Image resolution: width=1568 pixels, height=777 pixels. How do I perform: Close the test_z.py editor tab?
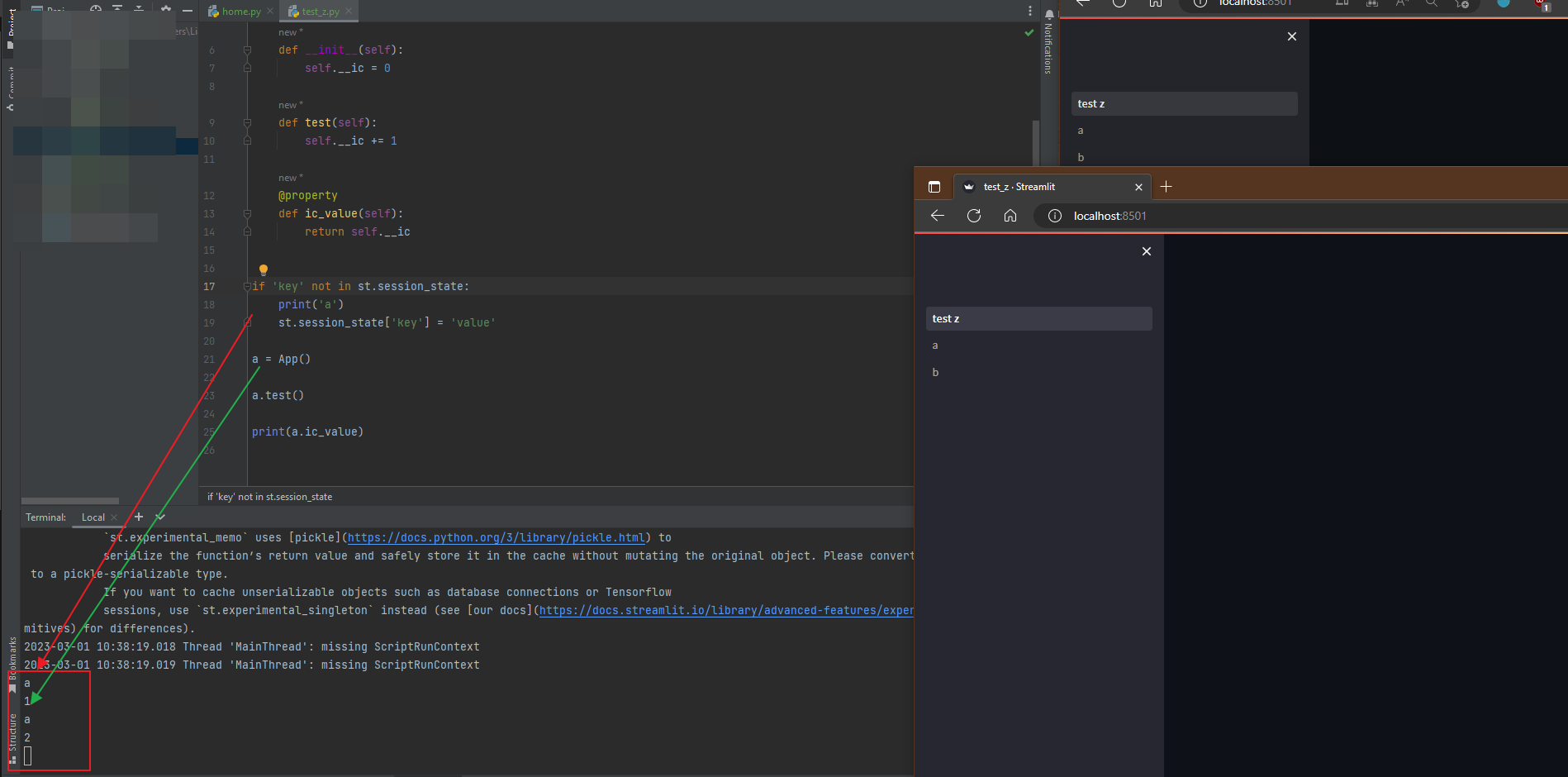point(349,12)
